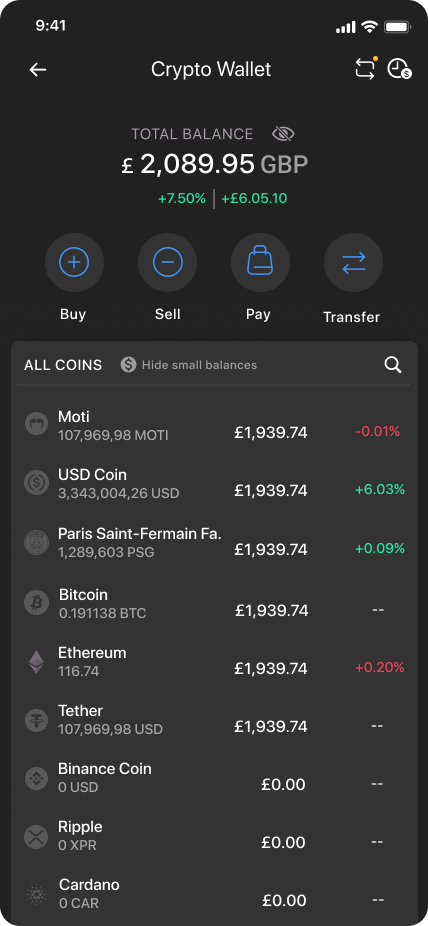The image size is (428, 926).
Task: Open USD Coin details
Action: click(214, 484)
